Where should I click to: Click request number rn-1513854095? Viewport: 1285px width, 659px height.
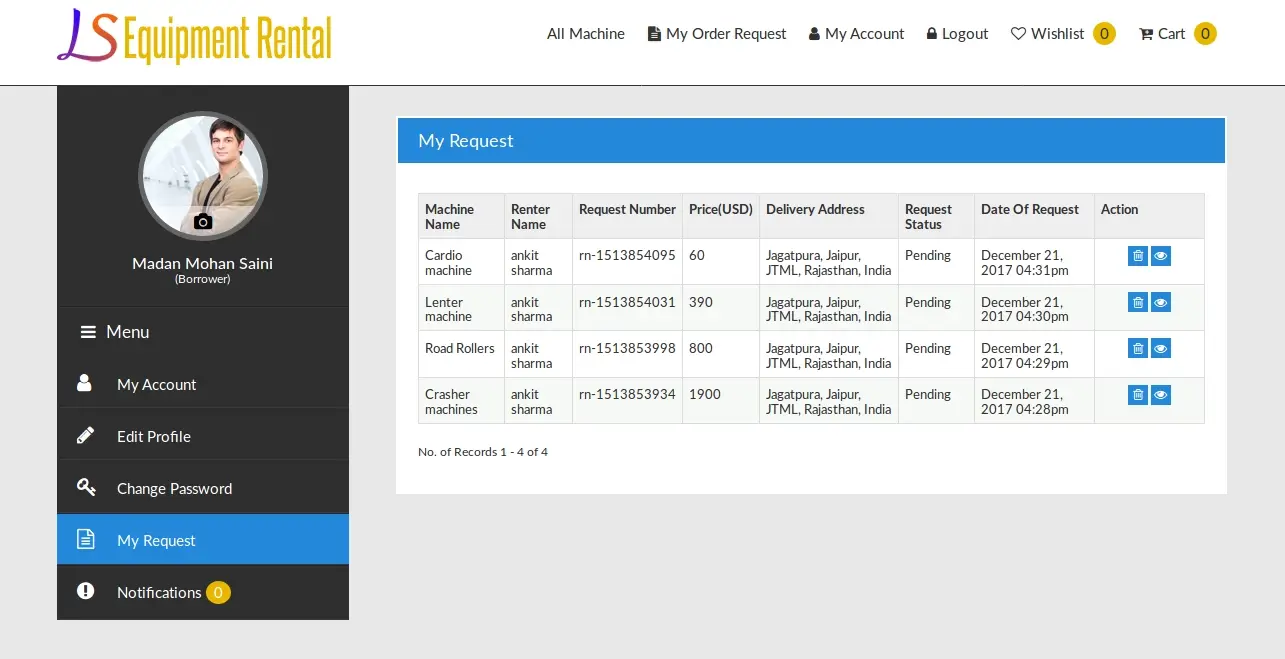click(627, 255)
